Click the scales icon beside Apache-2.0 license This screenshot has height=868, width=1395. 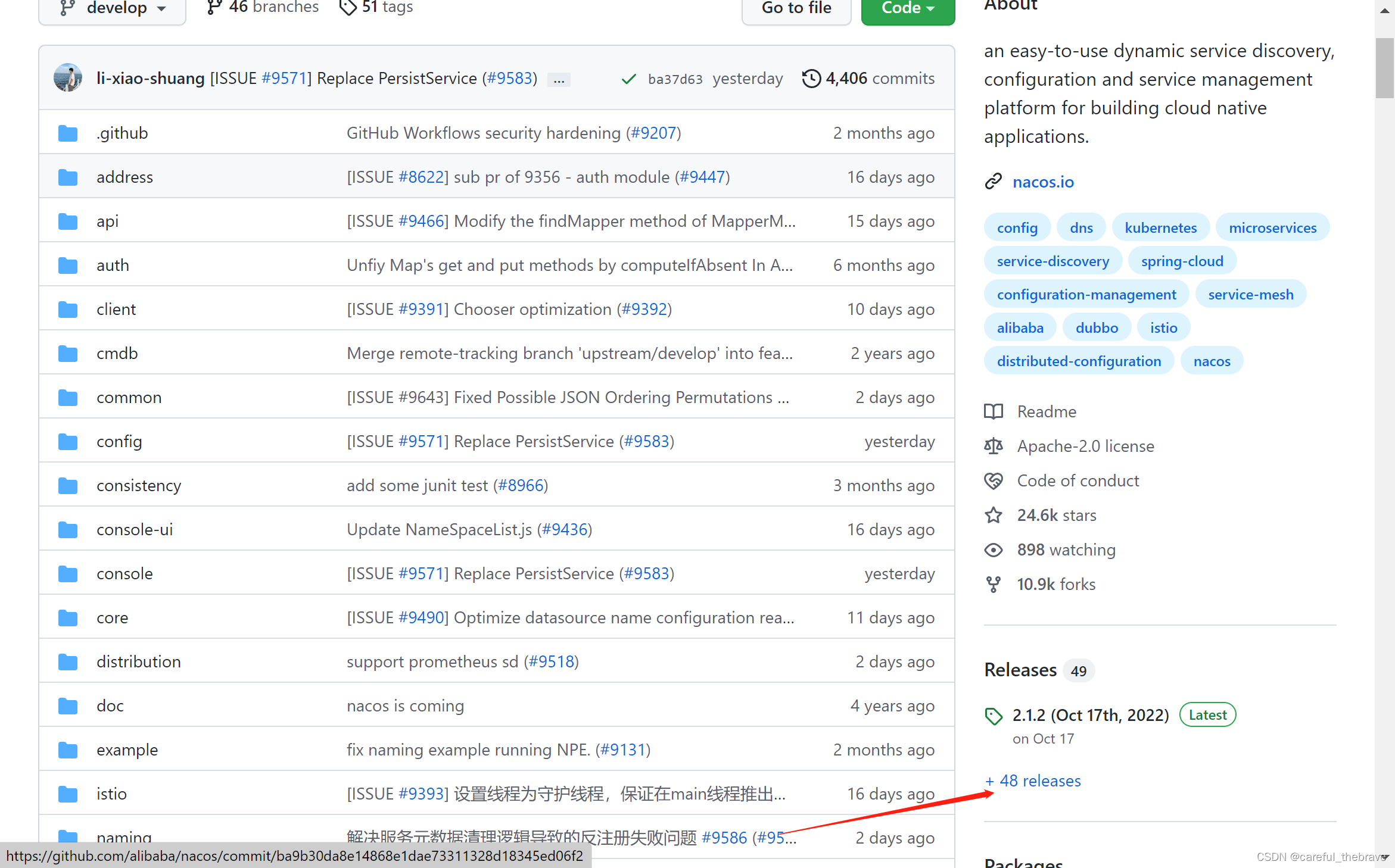click(993, 446)
